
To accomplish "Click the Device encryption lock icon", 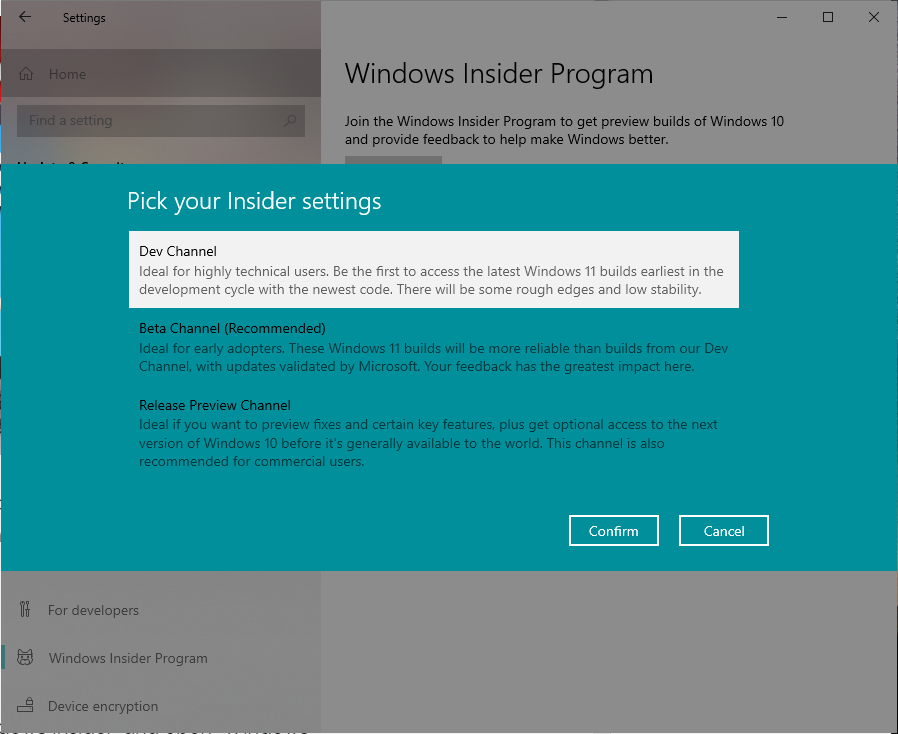I will [26, 706].
